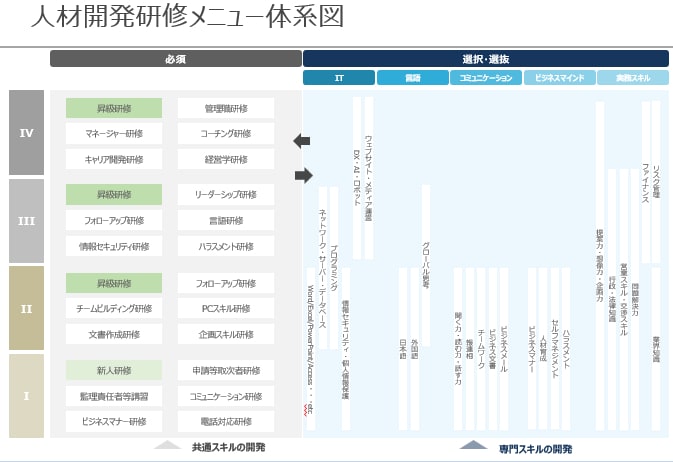Click the vertical 外国語 bar
The image size is (673, 462).
coord(415,349)
